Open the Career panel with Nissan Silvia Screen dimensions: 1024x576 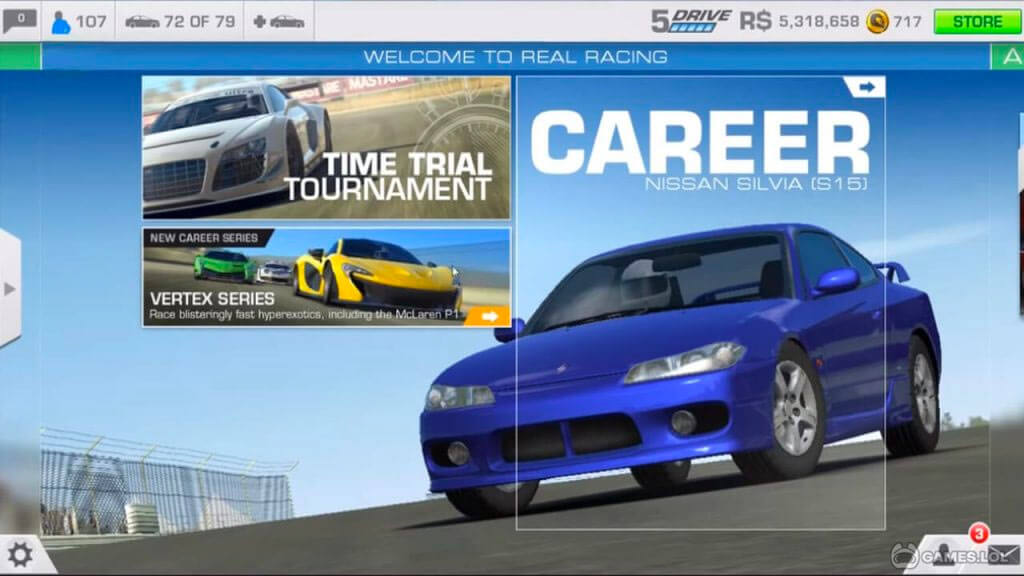point(701,303)
